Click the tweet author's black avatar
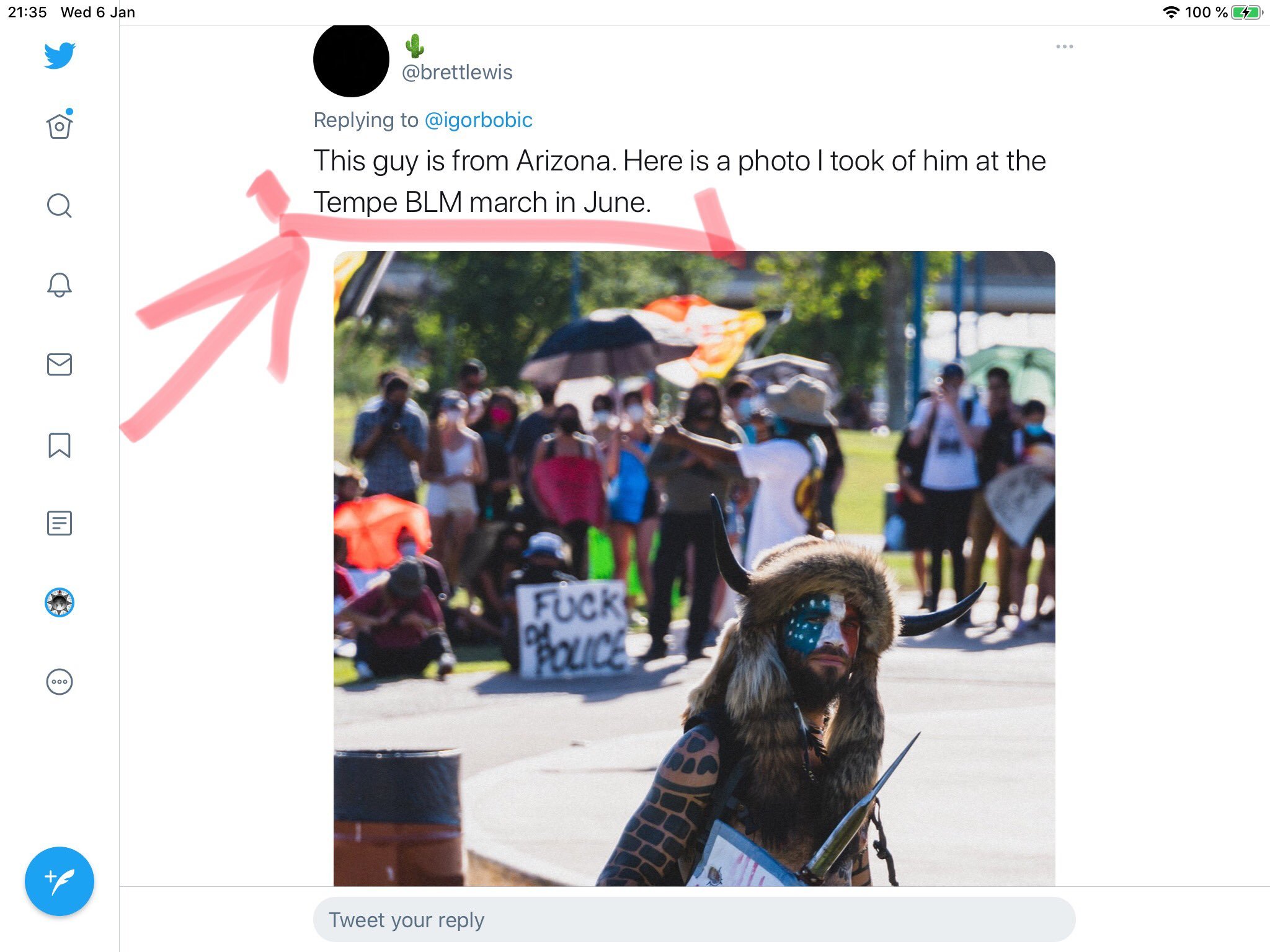Viewport: 1270px width, 952px height. pos(351,59)
